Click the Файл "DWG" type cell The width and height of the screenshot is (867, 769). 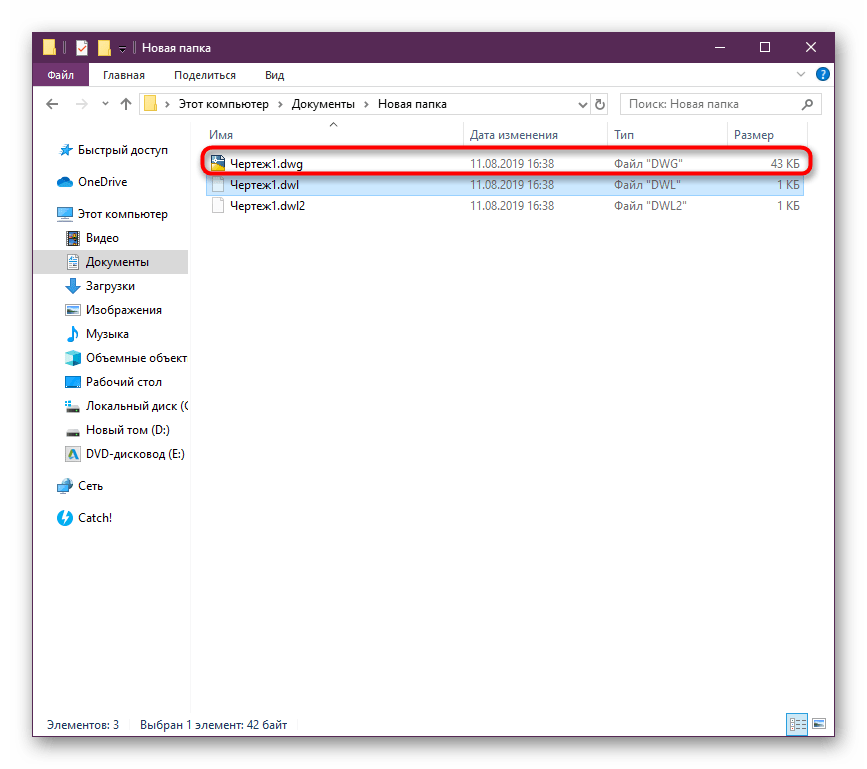click(648, 164)
